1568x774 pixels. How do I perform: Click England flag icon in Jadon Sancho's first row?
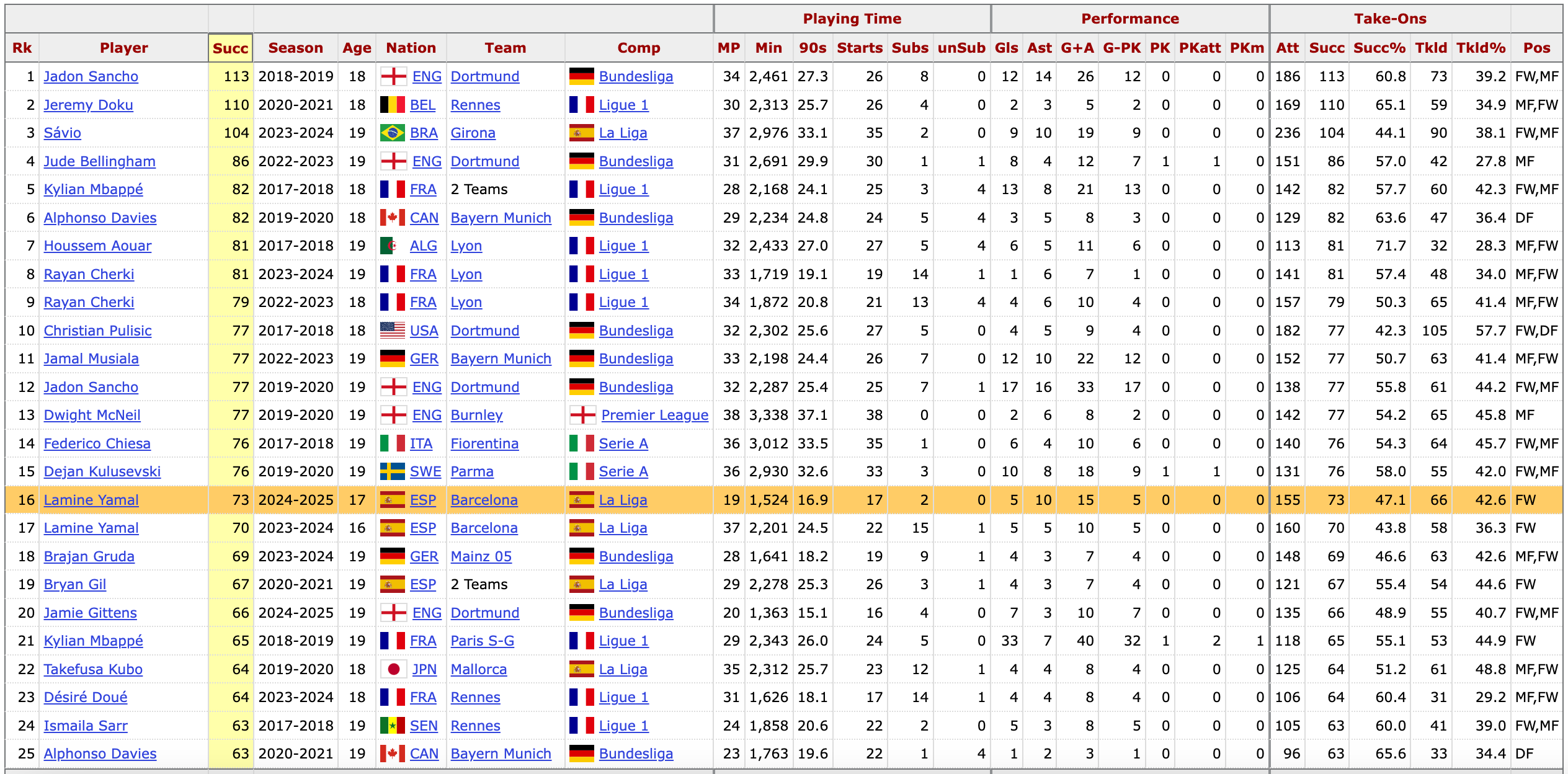pyautogui.click(x=393, y=76)
